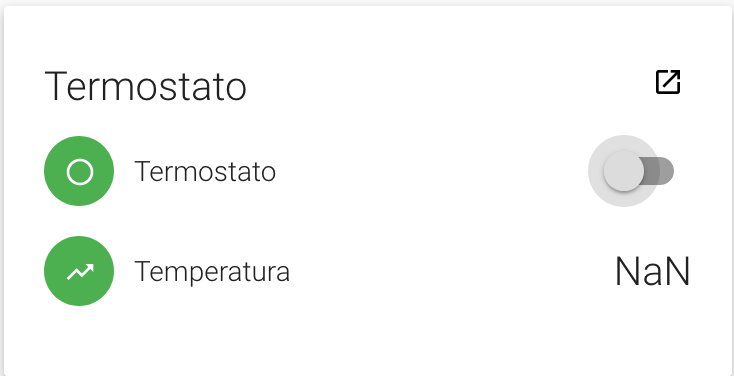The image size is (734, 376).
Task: Click blank area between Termostato label and switch
Action: (431, 171)
